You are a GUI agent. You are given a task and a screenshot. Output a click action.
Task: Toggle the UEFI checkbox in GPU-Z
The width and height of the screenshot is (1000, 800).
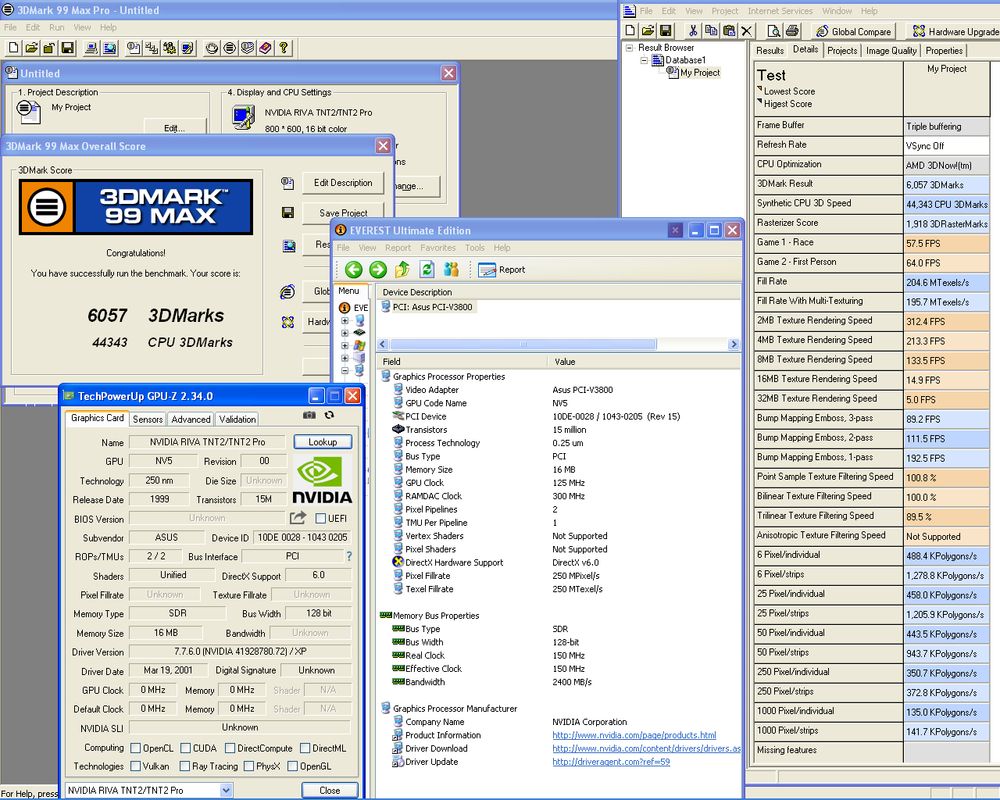tap(320, 519)
